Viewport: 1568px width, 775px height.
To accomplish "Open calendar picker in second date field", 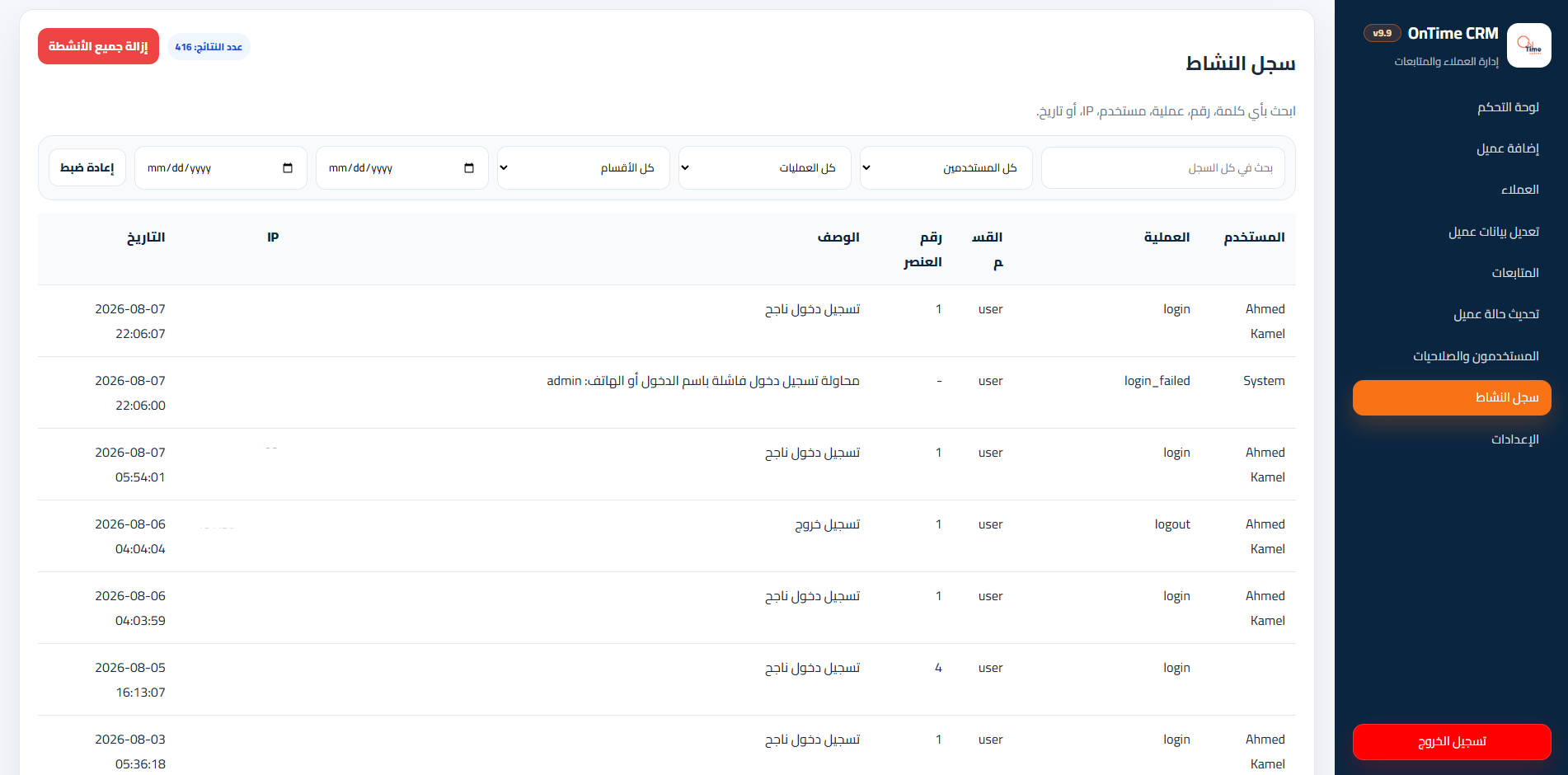I will click(x=288, y=168).
